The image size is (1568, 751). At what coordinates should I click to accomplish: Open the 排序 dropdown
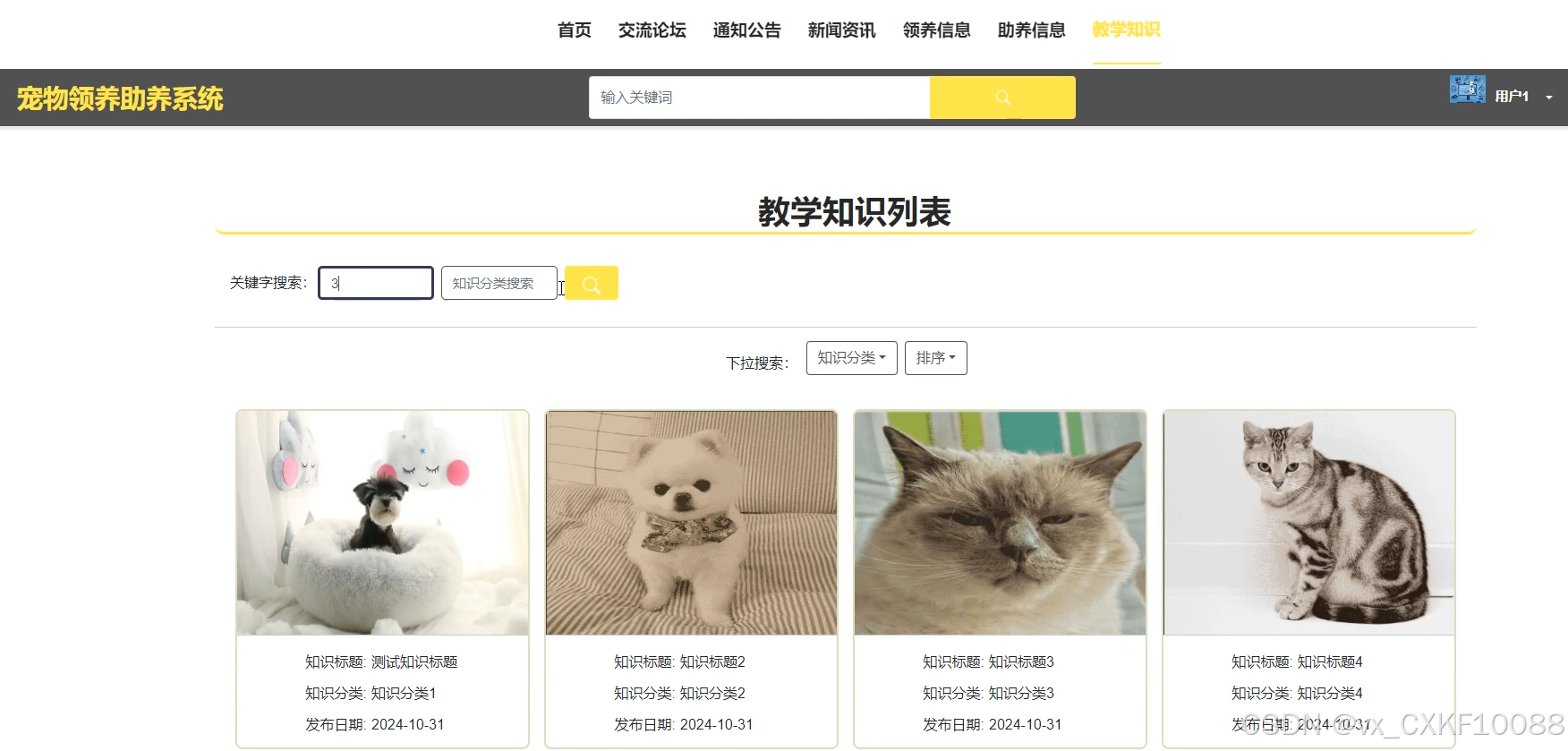click(x=936, y=358)
